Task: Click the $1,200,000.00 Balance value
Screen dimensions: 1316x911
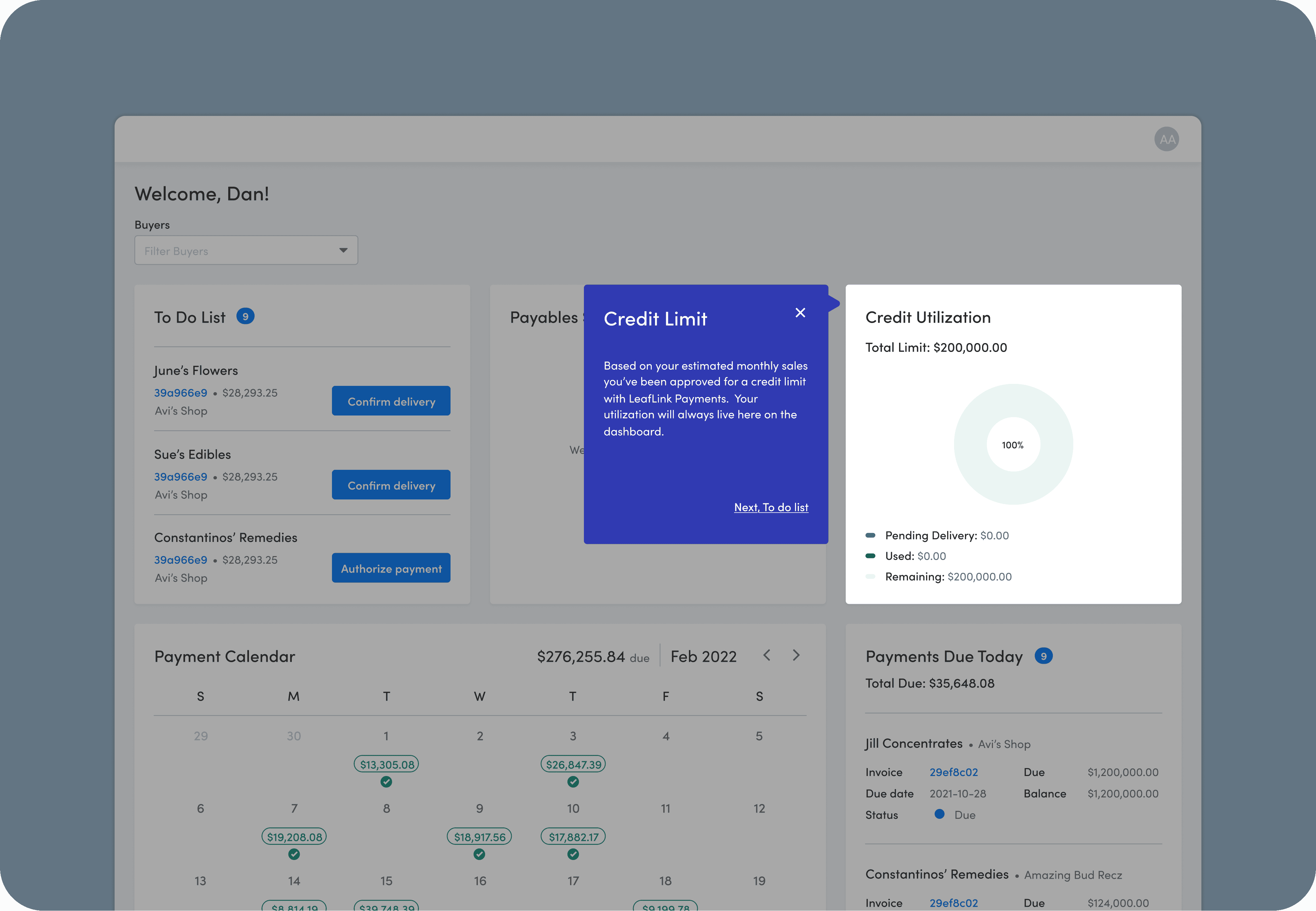Action: pos(1123,793)
